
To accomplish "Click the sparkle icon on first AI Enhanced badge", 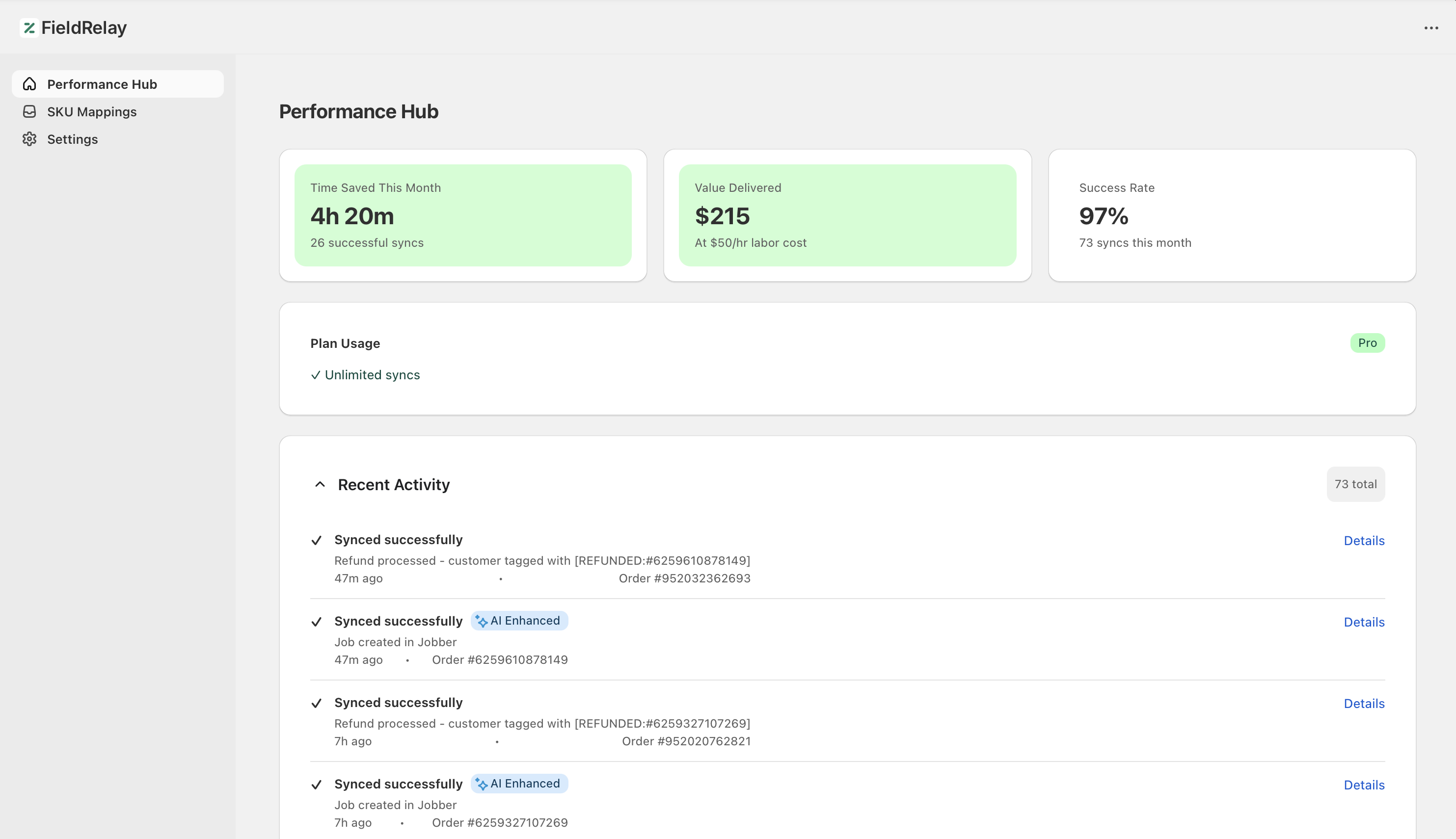I will pyautogui.click(x=481, y=621).
